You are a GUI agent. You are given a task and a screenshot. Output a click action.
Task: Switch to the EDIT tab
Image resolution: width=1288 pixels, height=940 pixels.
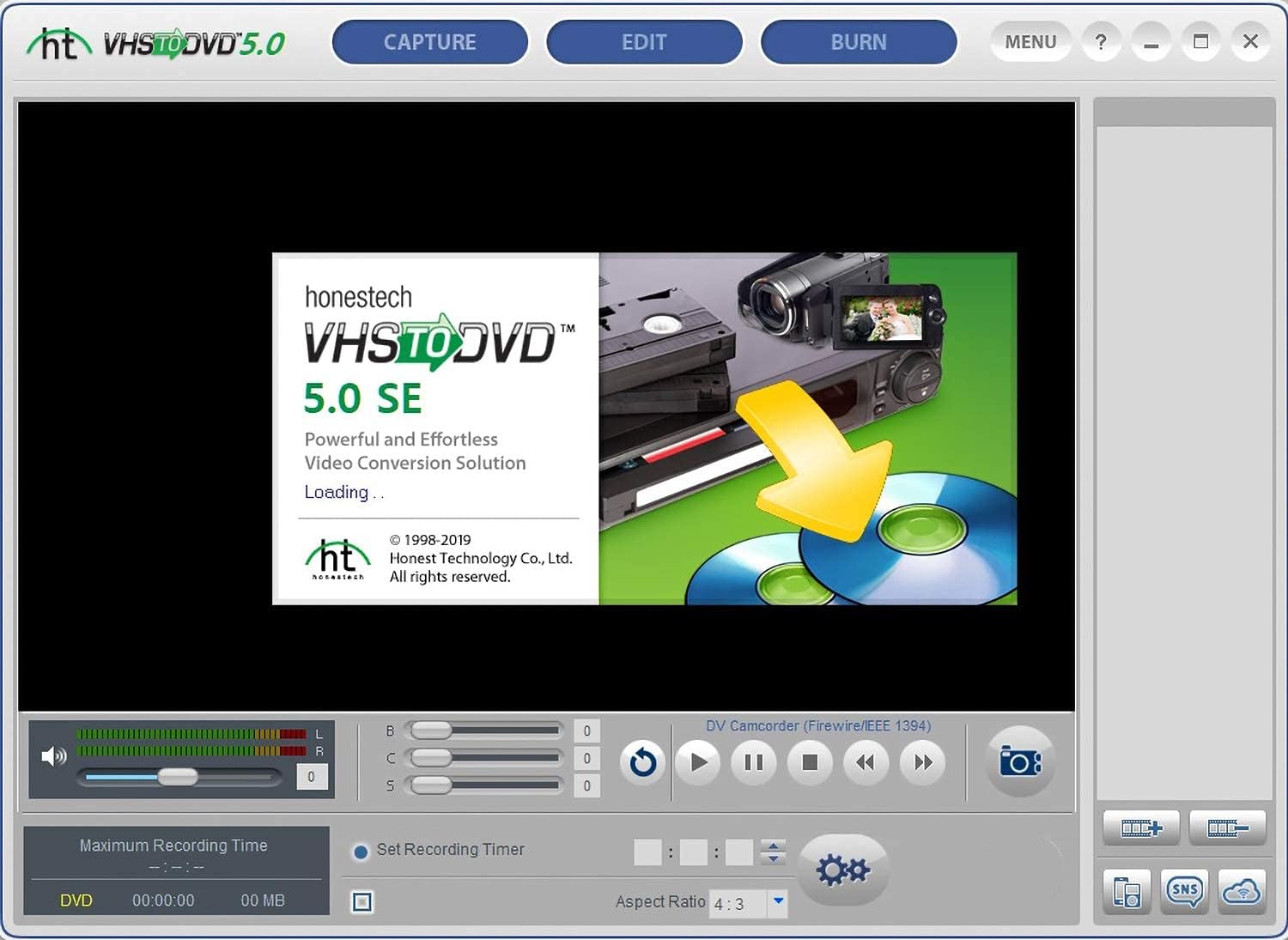(644, 42)
